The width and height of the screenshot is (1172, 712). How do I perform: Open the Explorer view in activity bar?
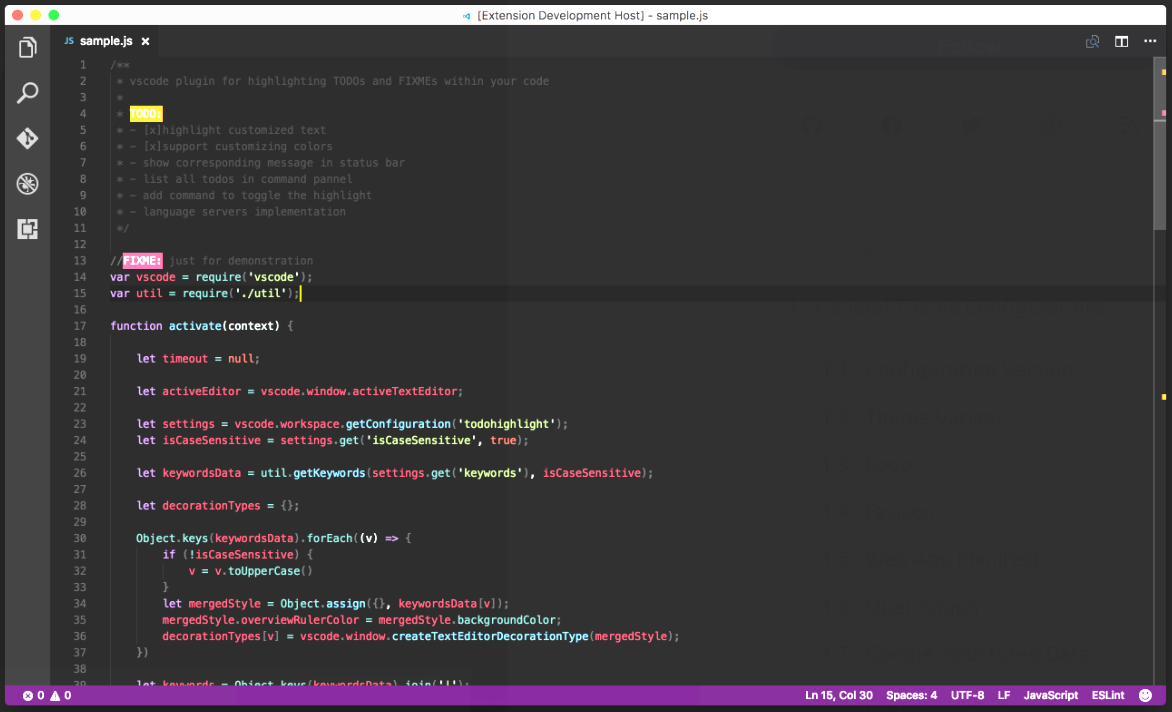27,48
